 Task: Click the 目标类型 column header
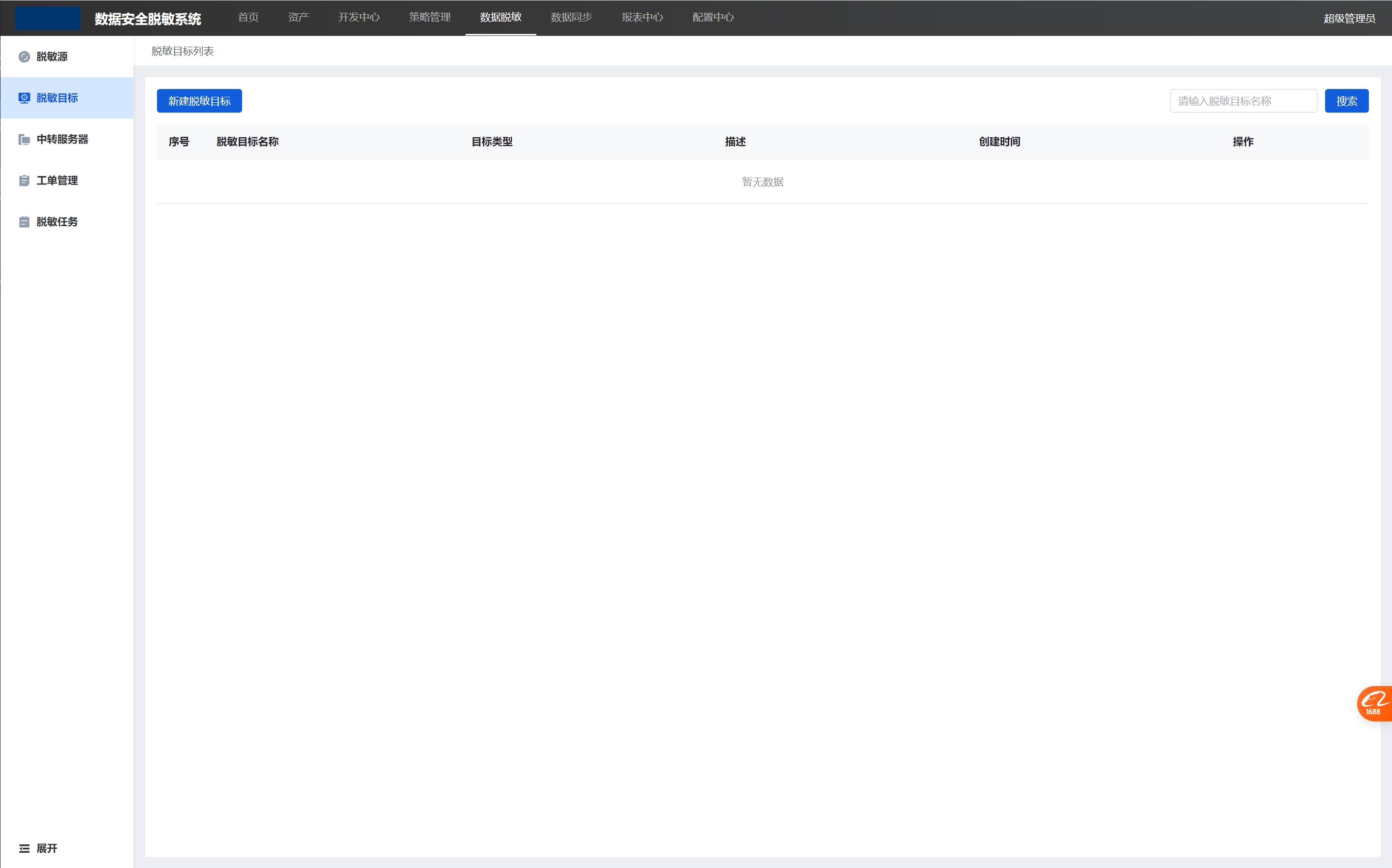(x=492, y=142)
